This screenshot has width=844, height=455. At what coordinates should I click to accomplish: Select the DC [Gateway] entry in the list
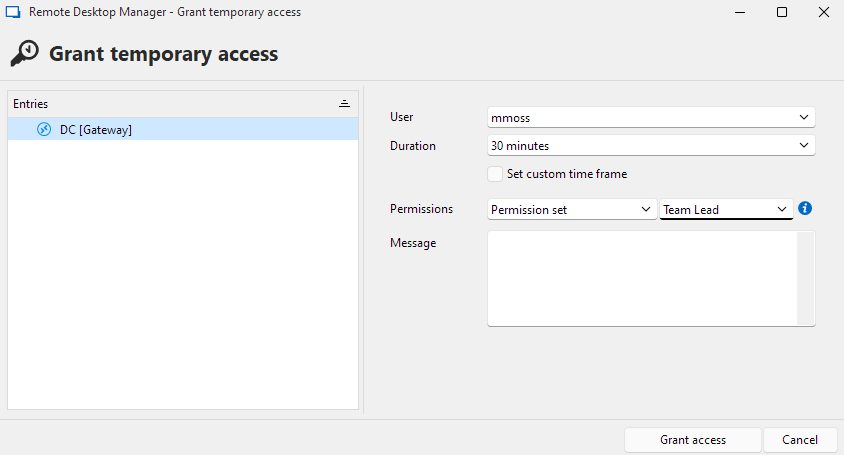(96, 129)
